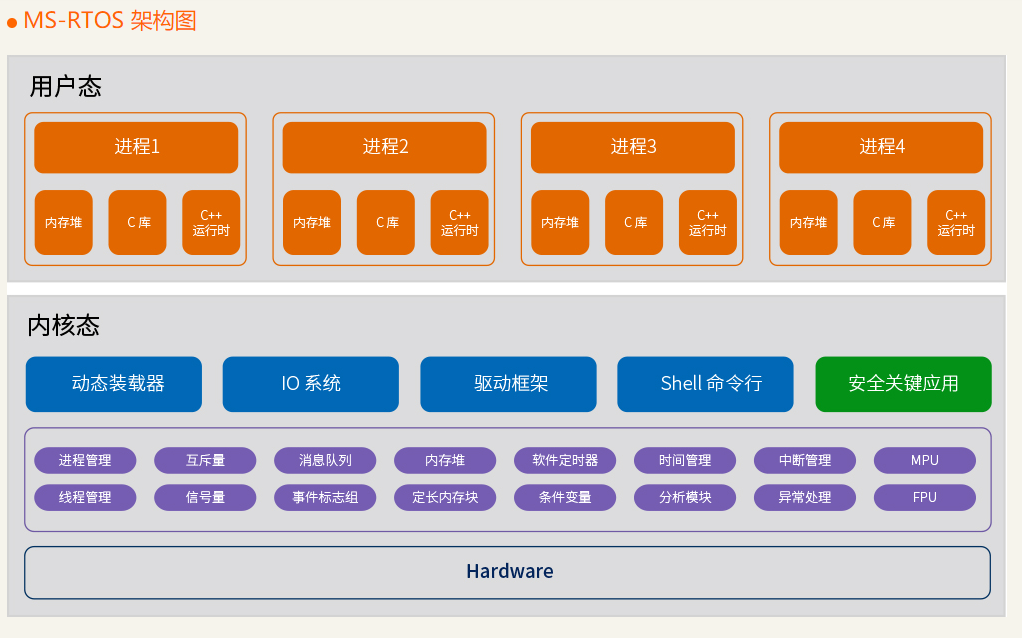Viewport: 1022px width, 638px height.
Task: Open the 软件定时器 module
Action: [x=565, y=461]
